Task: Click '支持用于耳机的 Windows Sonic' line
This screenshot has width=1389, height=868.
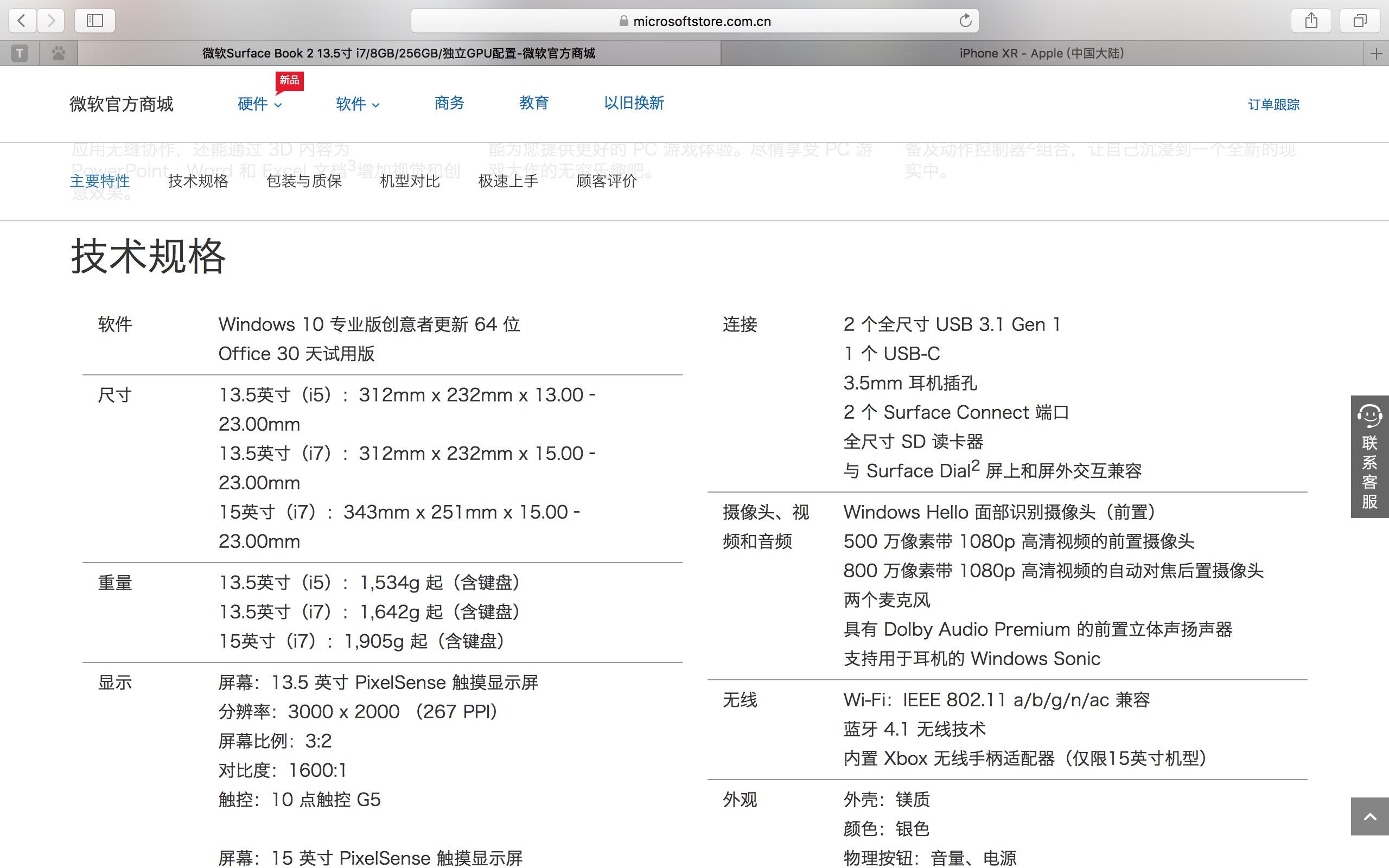Action: coord(972,659)
